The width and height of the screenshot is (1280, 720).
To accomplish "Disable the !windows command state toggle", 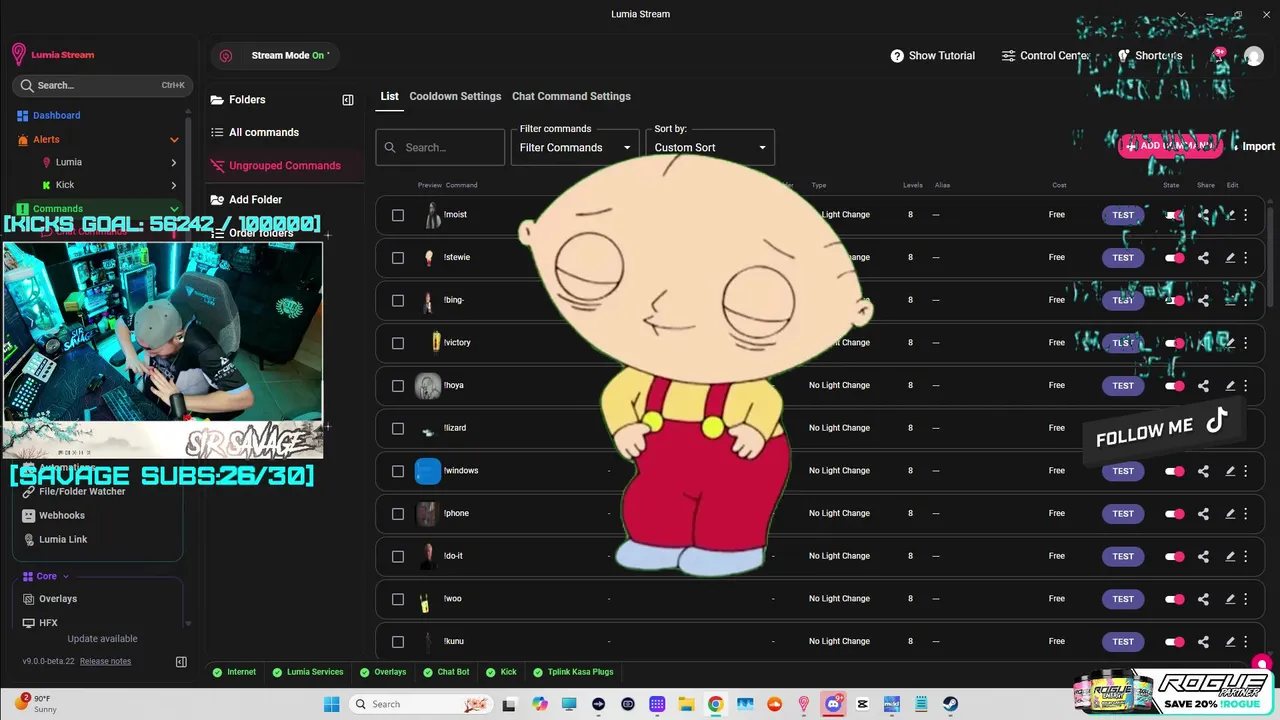I will coord(1174,471).
